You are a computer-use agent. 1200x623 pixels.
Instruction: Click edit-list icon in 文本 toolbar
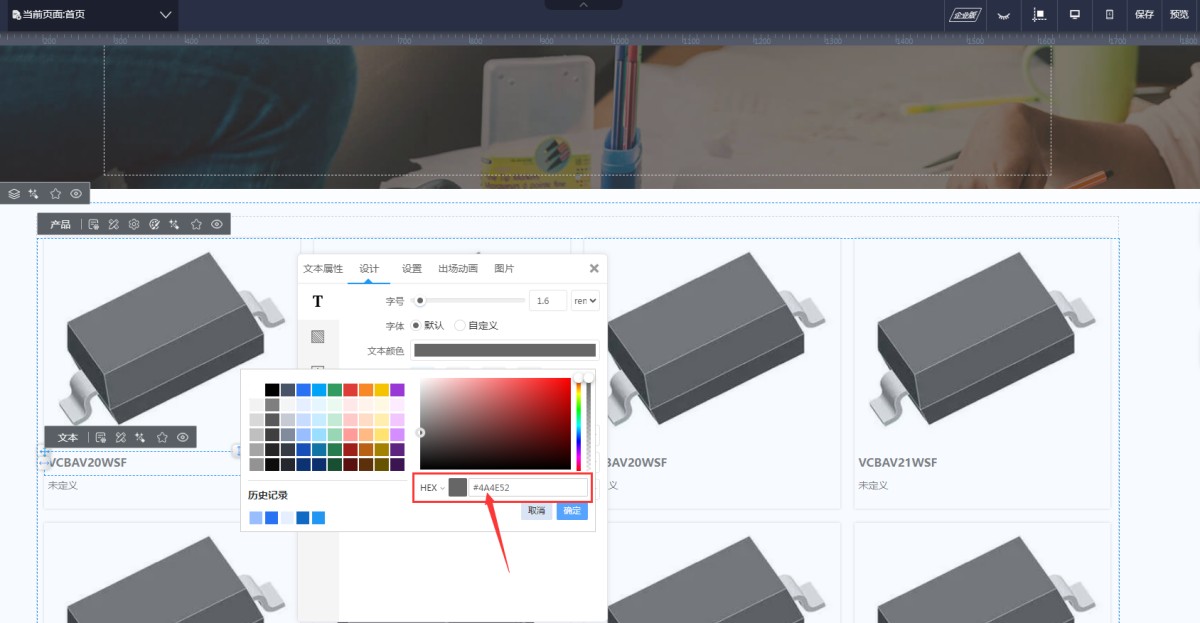click(x=100, y=437)
